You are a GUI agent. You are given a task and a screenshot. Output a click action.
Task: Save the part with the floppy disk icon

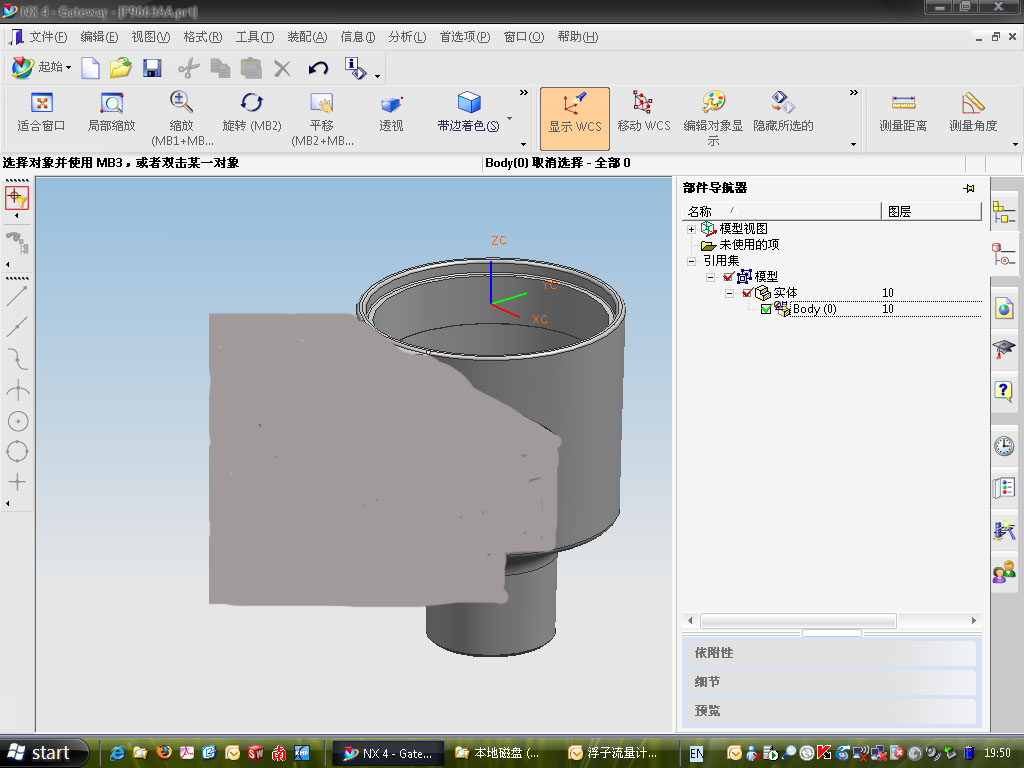pyautogui.click(x=152, y=68)
